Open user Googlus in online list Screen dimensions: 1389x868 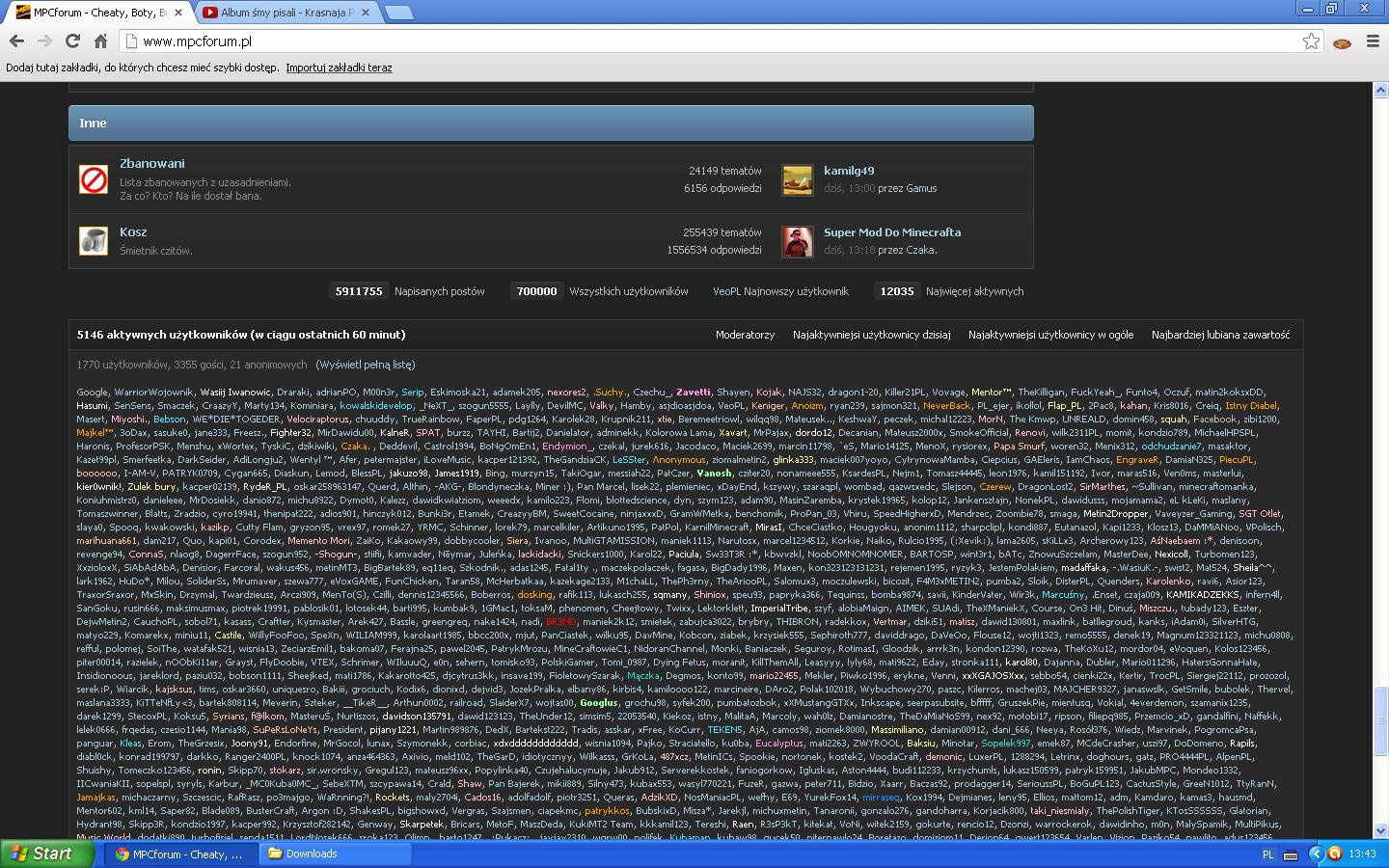[599, 703]
